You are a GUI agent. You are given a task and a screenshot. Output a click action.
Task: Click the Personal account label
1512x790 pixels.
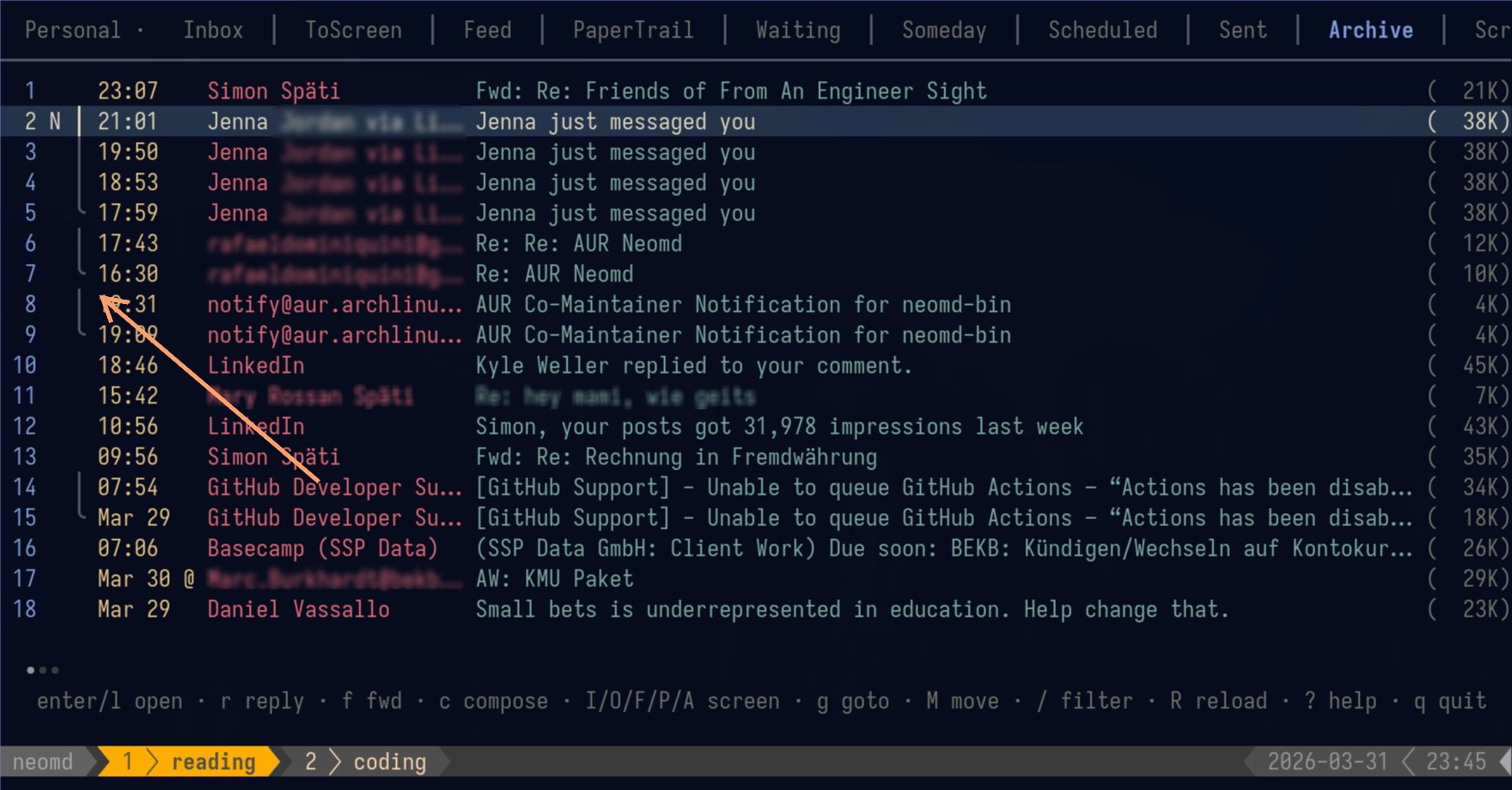click(x=73, y=30)
